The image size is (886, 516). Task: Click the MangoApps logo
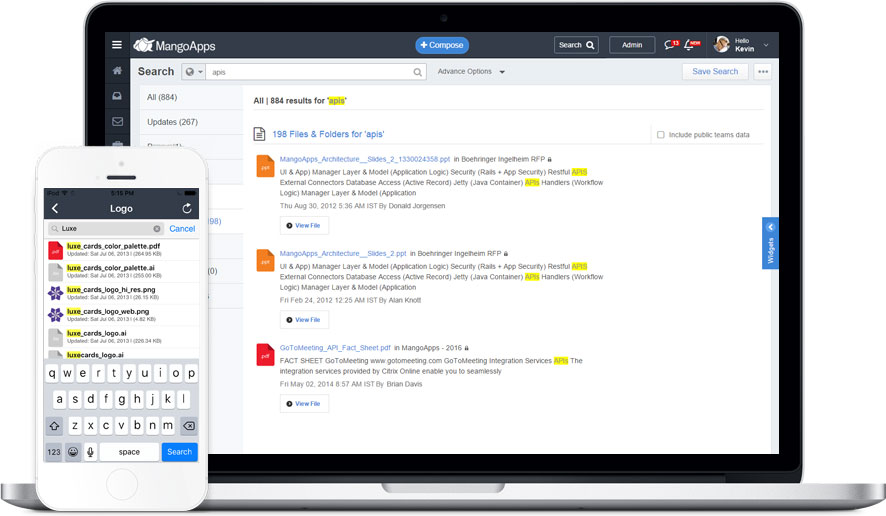[175, 45]
